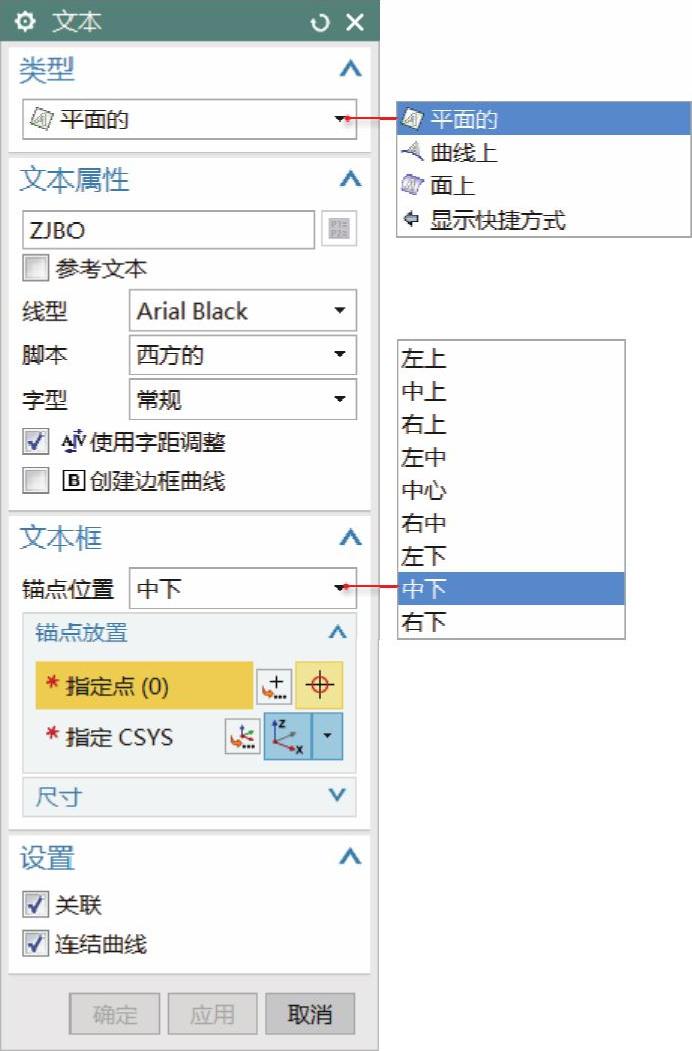The image size is (692, 1051).
Task: Click the 确定 button
Action: point(115,1014)
